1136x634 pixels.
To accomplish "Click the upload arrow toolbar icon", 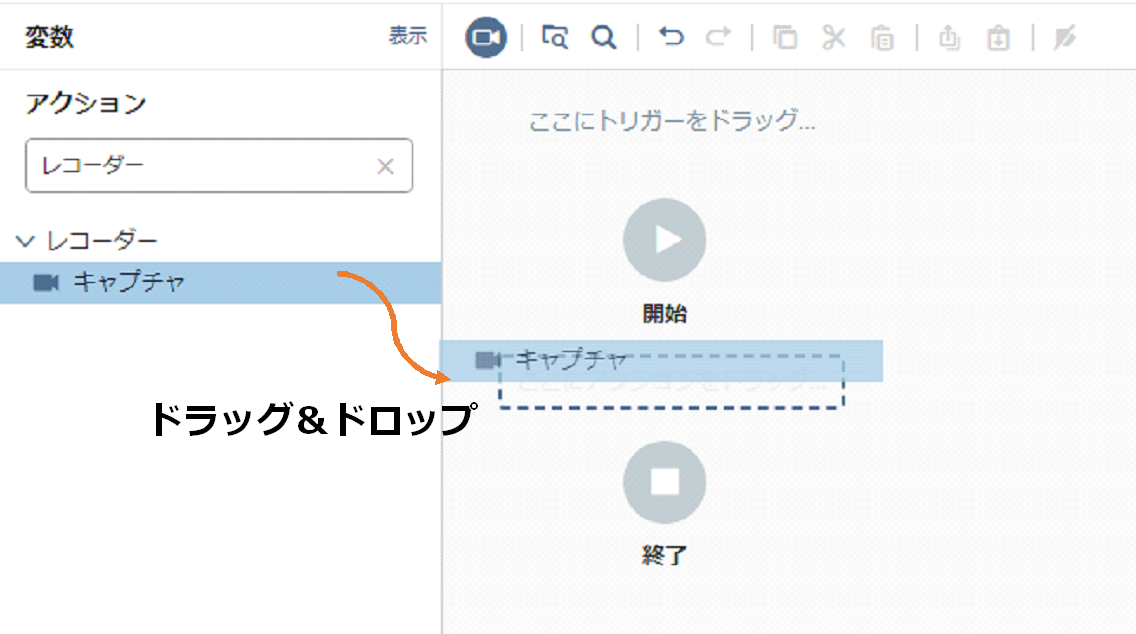I will pyautogui.click(x=949, y=37).
